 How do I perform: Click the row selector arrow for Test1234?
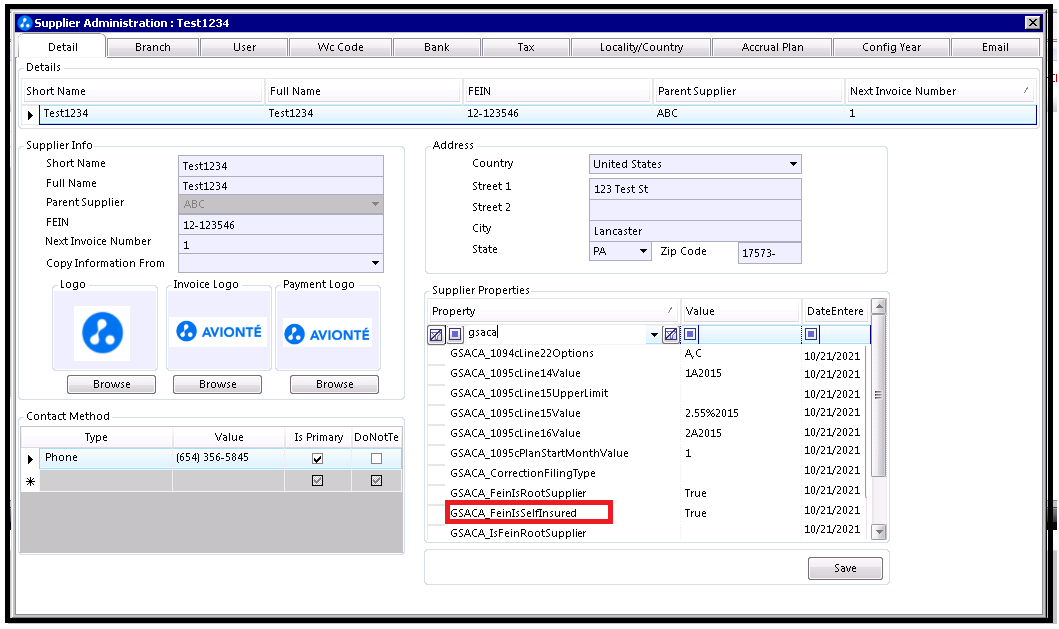(30, 115)
